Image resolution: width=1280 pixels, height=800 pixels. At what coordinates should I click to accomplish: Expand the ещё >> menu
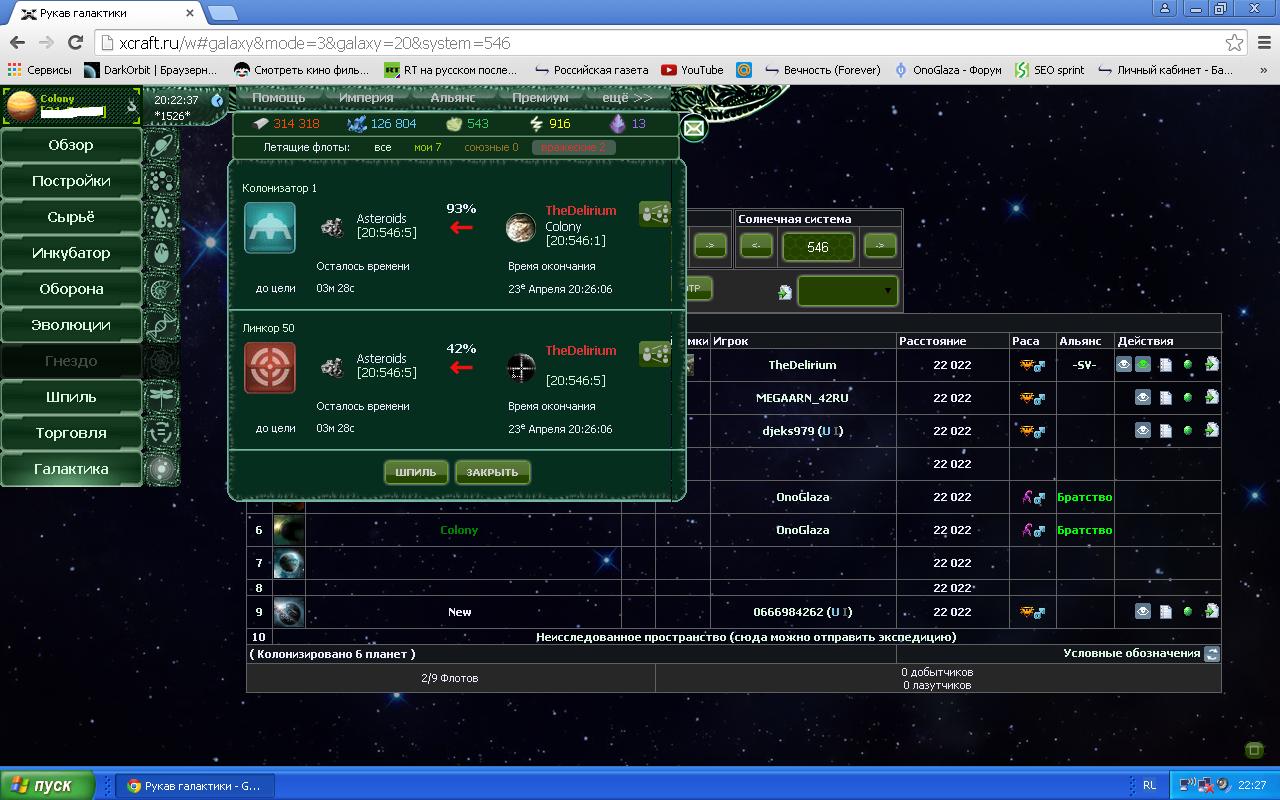click(627, 98)
